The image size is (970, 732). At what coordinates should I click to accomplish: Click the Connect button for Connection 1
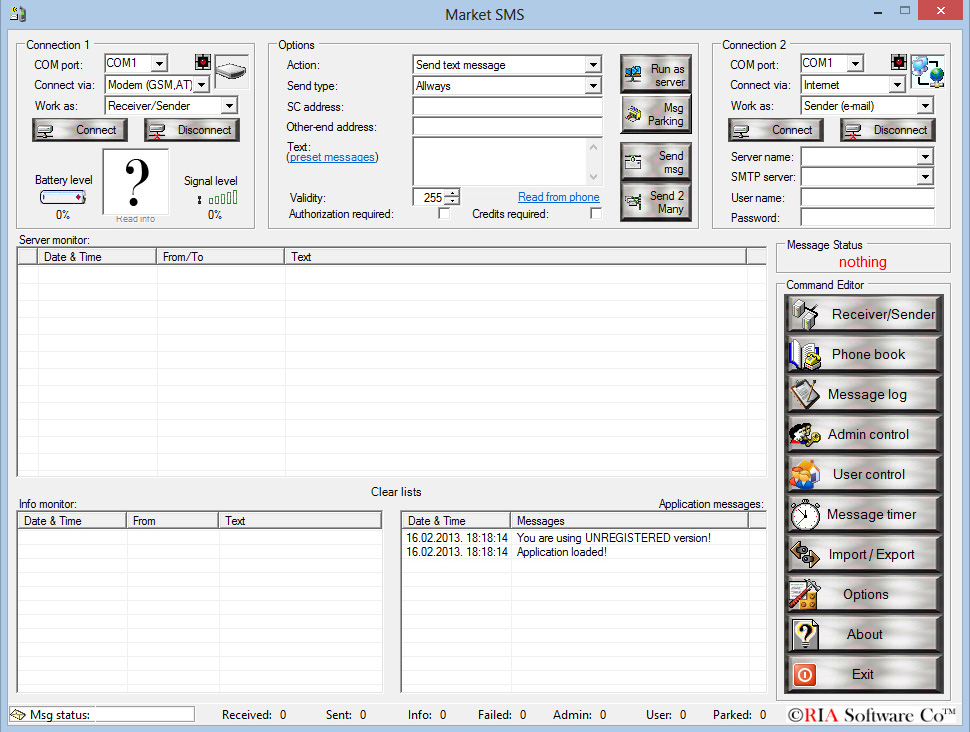79,129
